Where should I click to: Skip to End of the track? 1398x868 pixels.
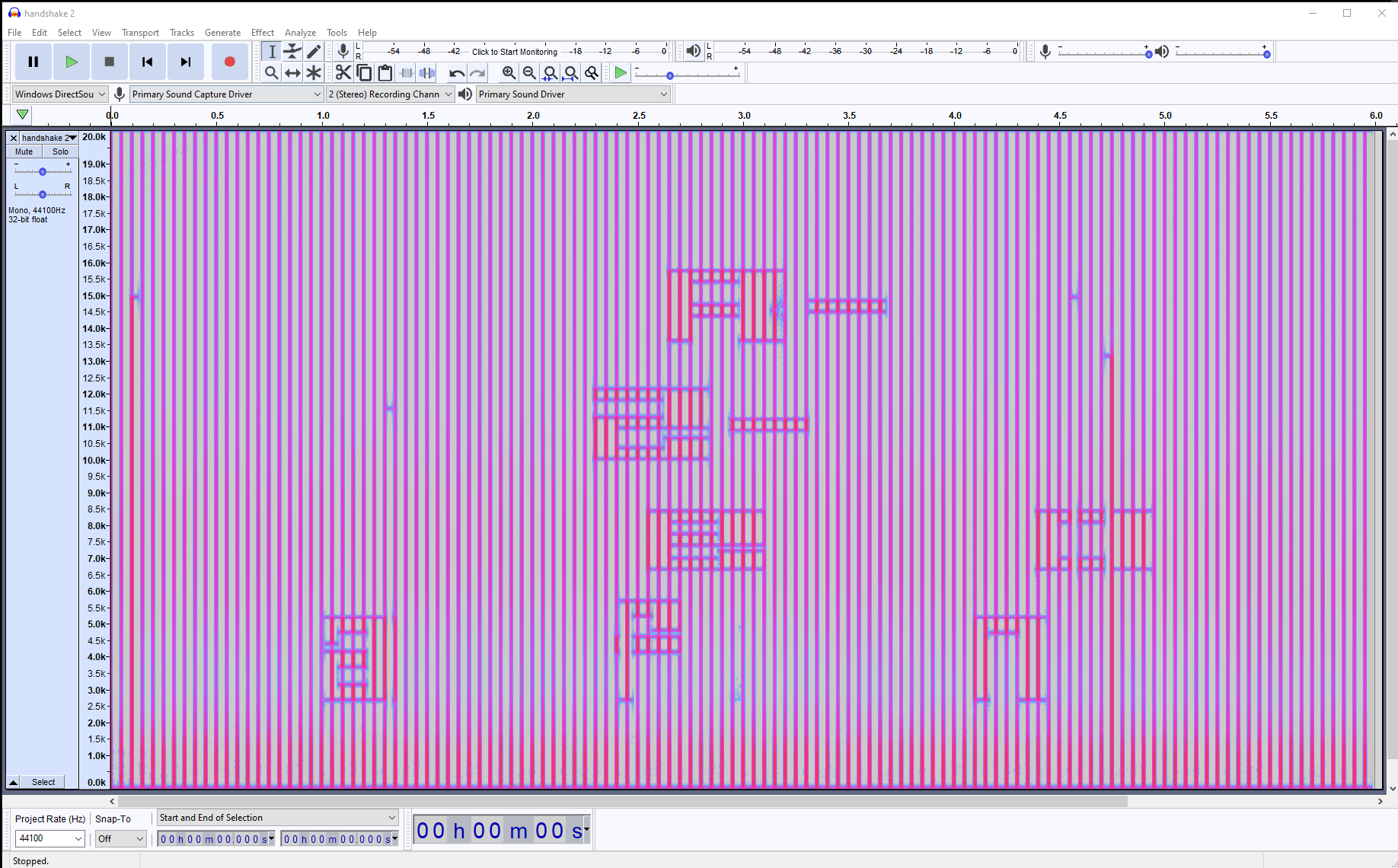click(186, 62)
